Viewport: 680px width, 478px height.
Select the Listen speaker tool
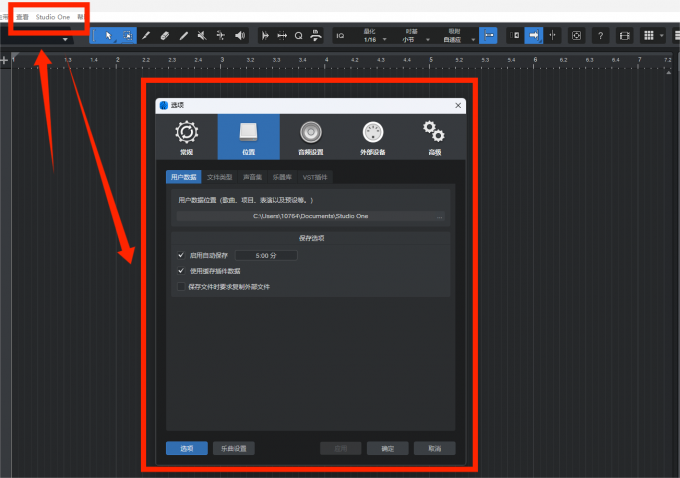click(239, 35)
